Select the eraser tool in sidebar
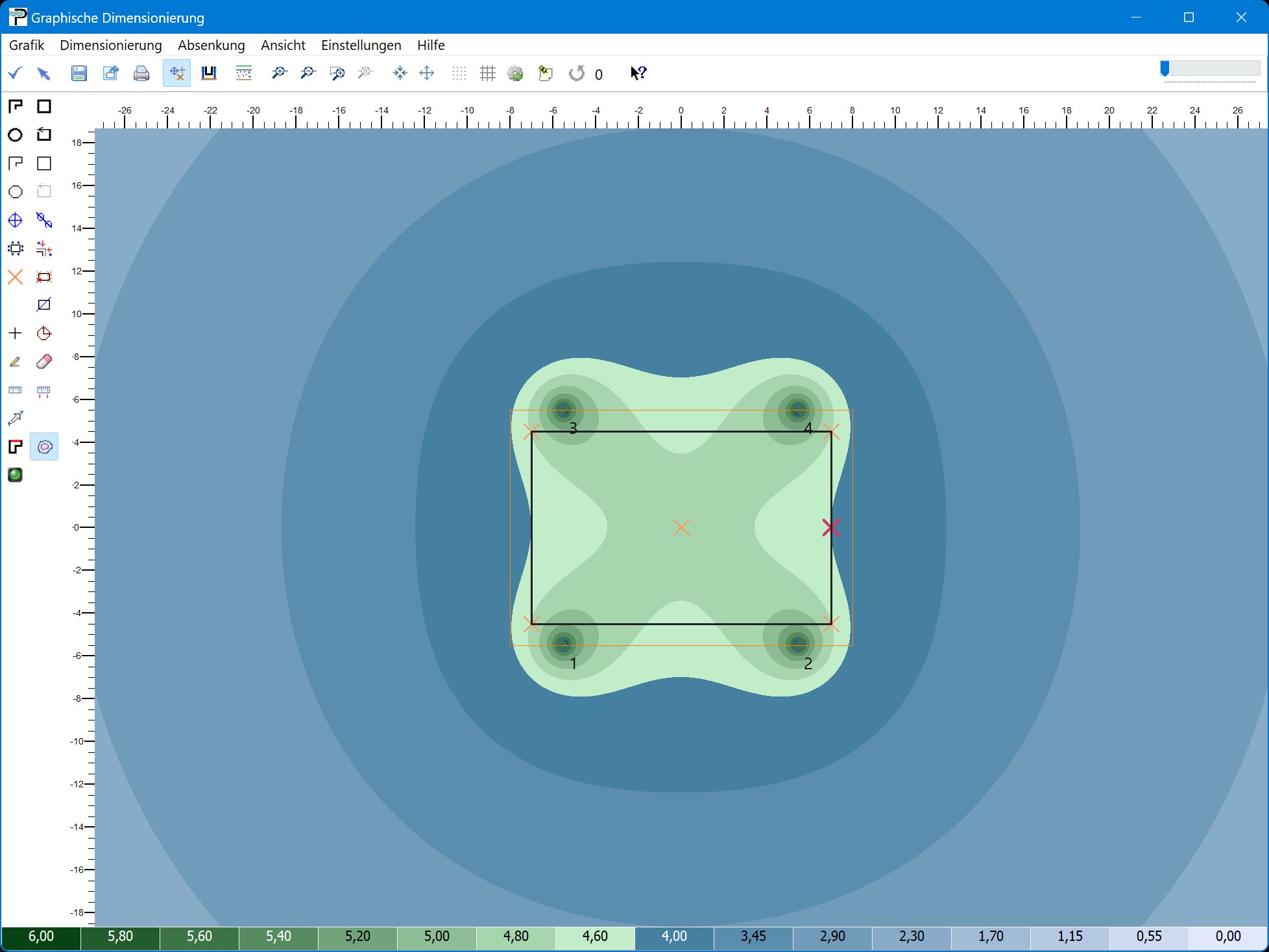The width and height of the screenshot is (1269, 952). tap(44, 362)
